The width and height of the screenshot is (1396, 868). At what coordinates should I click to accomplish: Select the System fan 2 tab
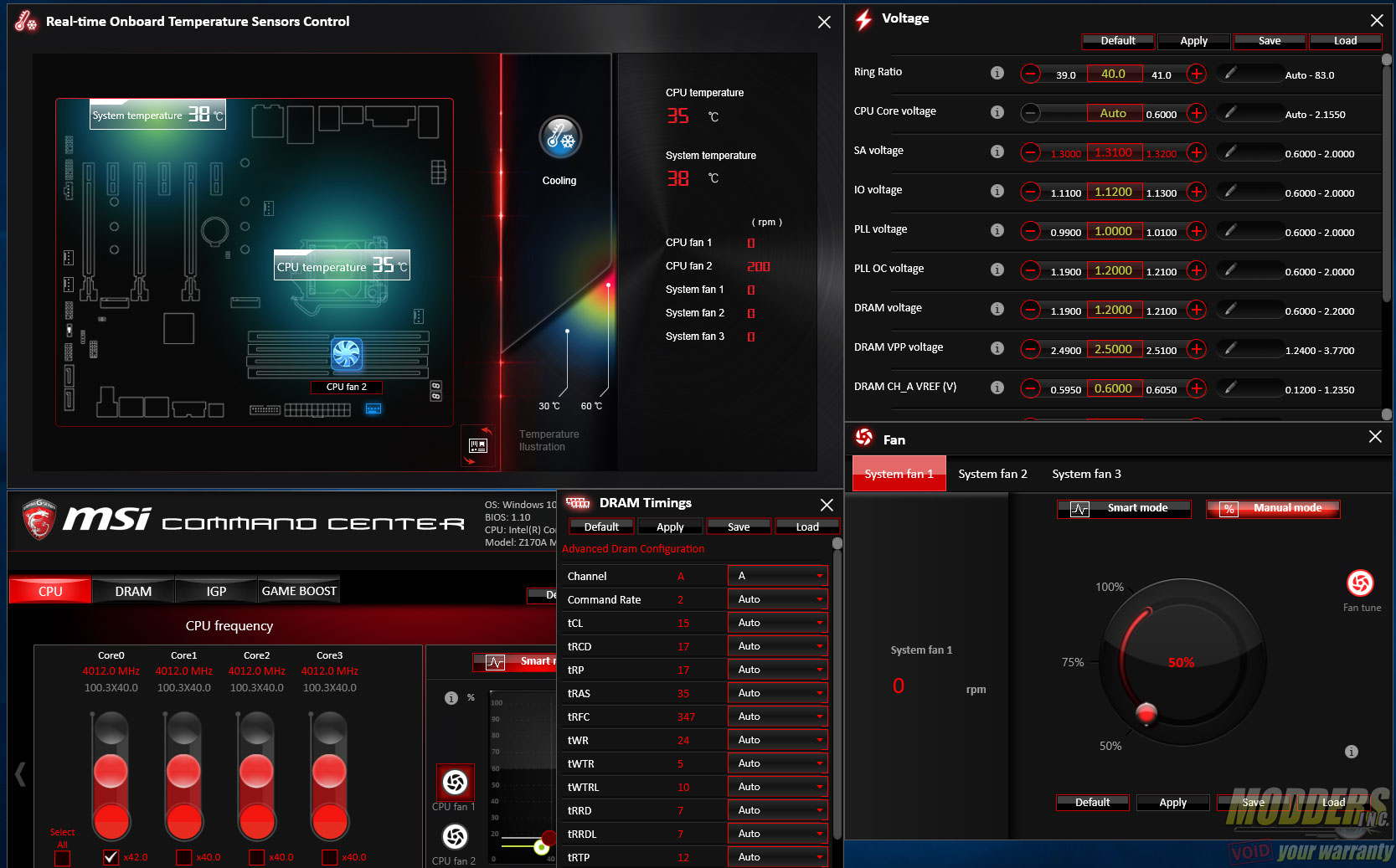(x=992, y=474)
